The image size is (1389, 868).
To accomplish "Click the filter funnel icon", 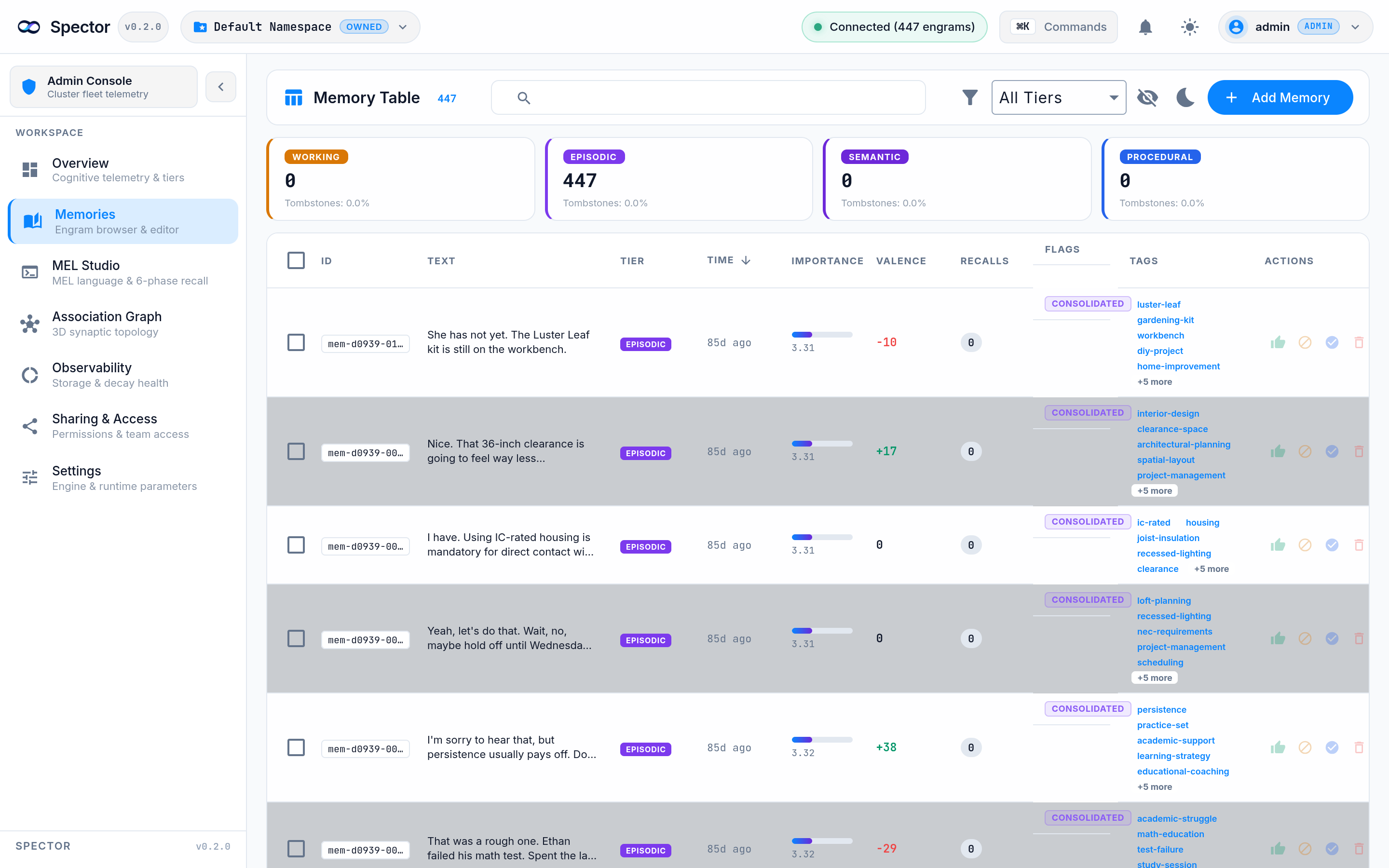I will 969,97.
